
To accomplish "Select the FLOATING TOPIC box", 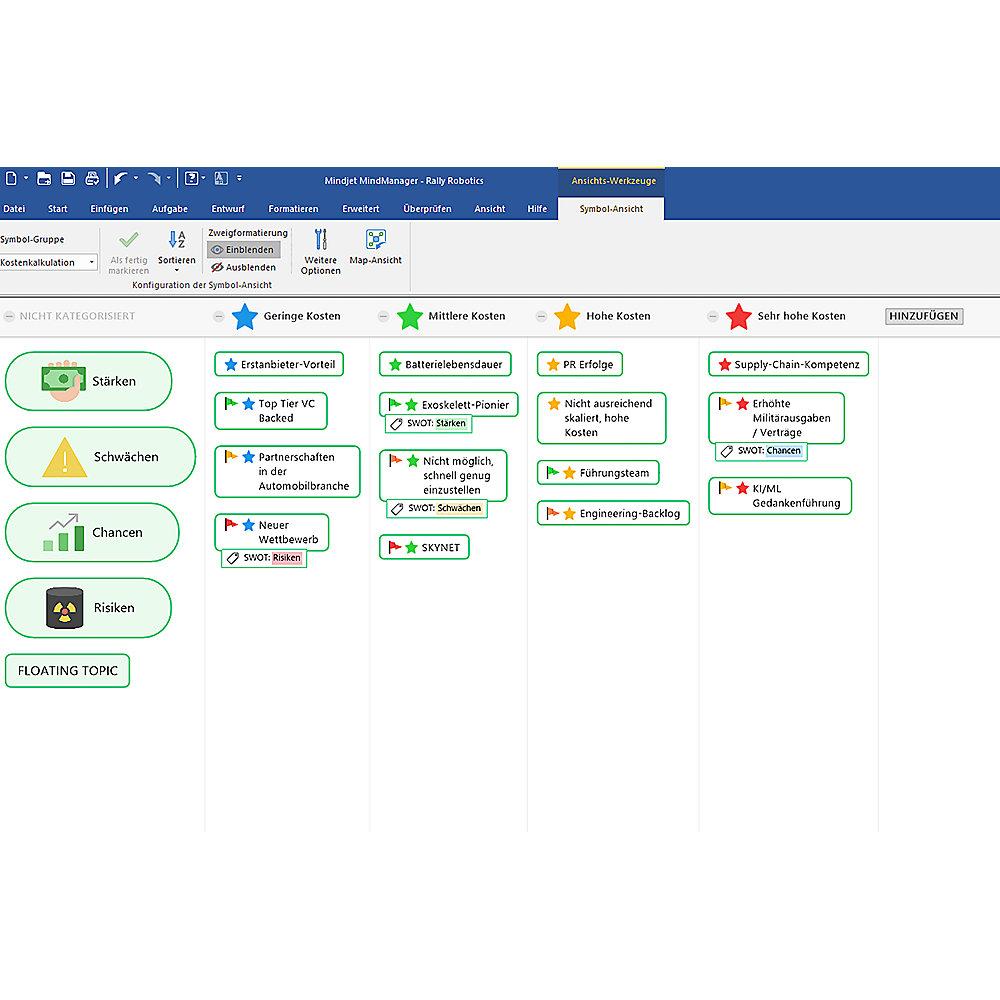I will 67,671.
